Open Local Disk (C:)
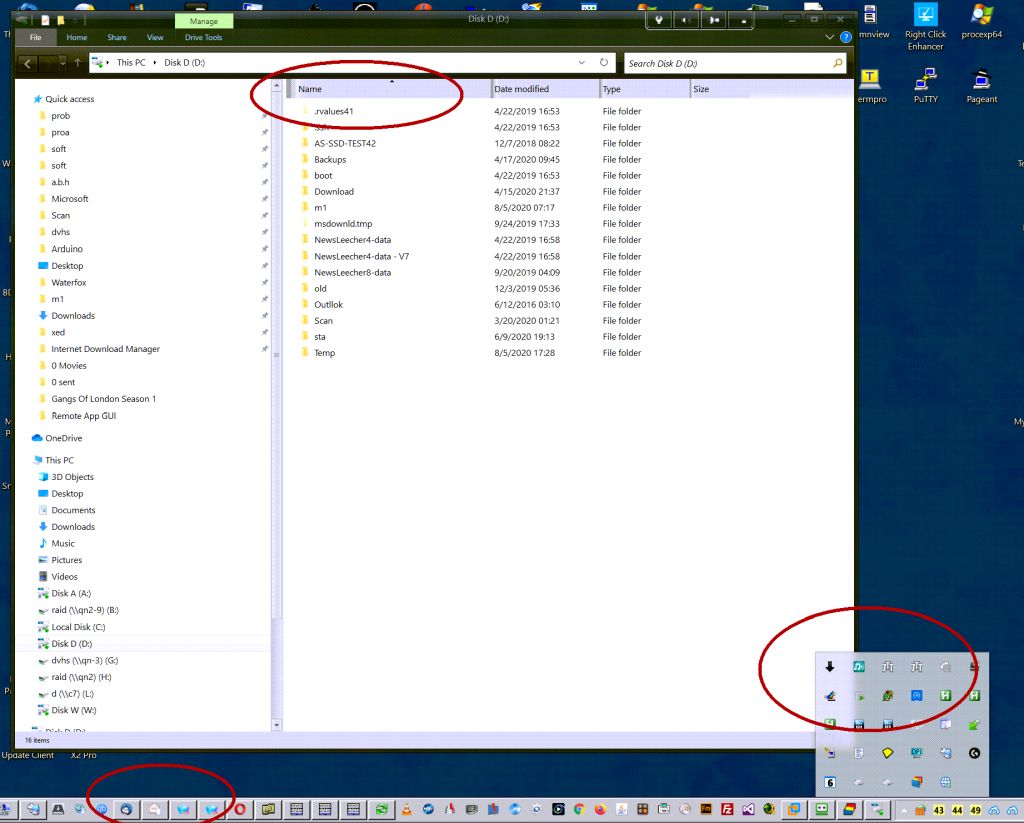This screenshot has height=823, width=1024. (78, 627)
